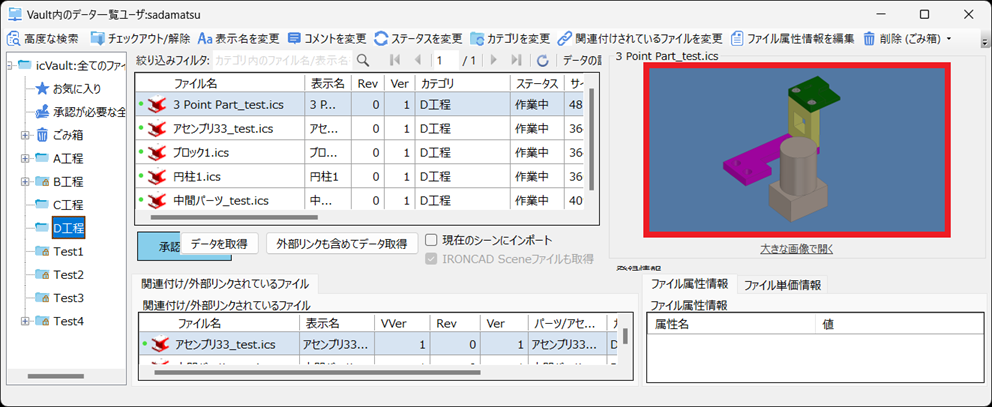Screen dimensions: 992x407
Task: Click the locked B工程 folder icon
Action: [x=42, y=182]
